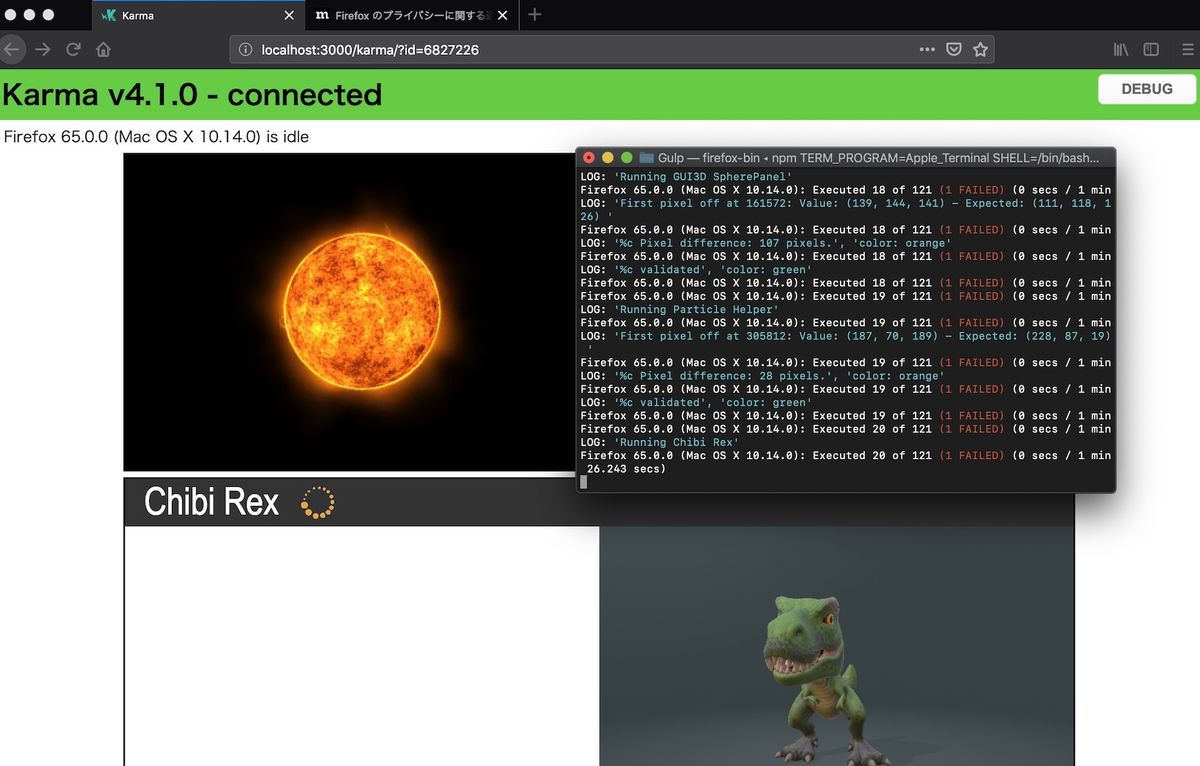Go back with the browser back arrow

[10, 49]
